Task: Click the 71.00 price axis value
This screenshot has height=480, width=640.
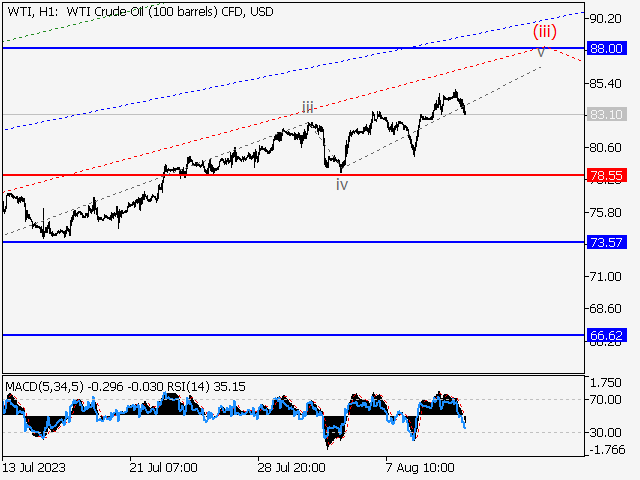Action: 606,277
